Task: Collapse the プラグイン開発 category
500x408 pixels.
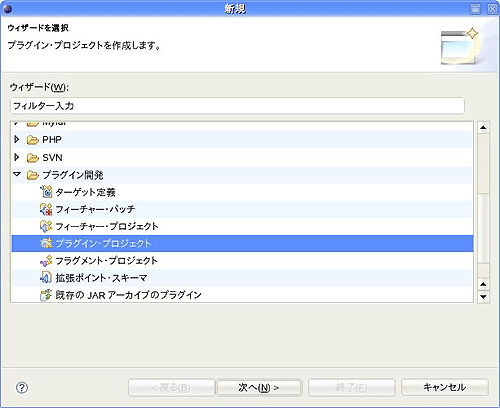Action: (x=17, y=174)
